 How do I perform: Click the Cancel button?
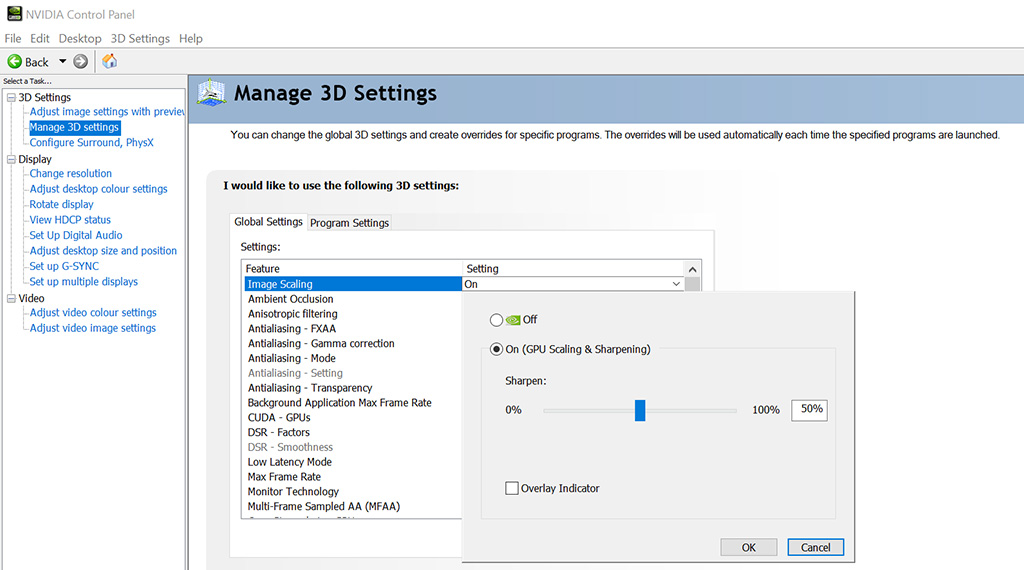[815, 547]
